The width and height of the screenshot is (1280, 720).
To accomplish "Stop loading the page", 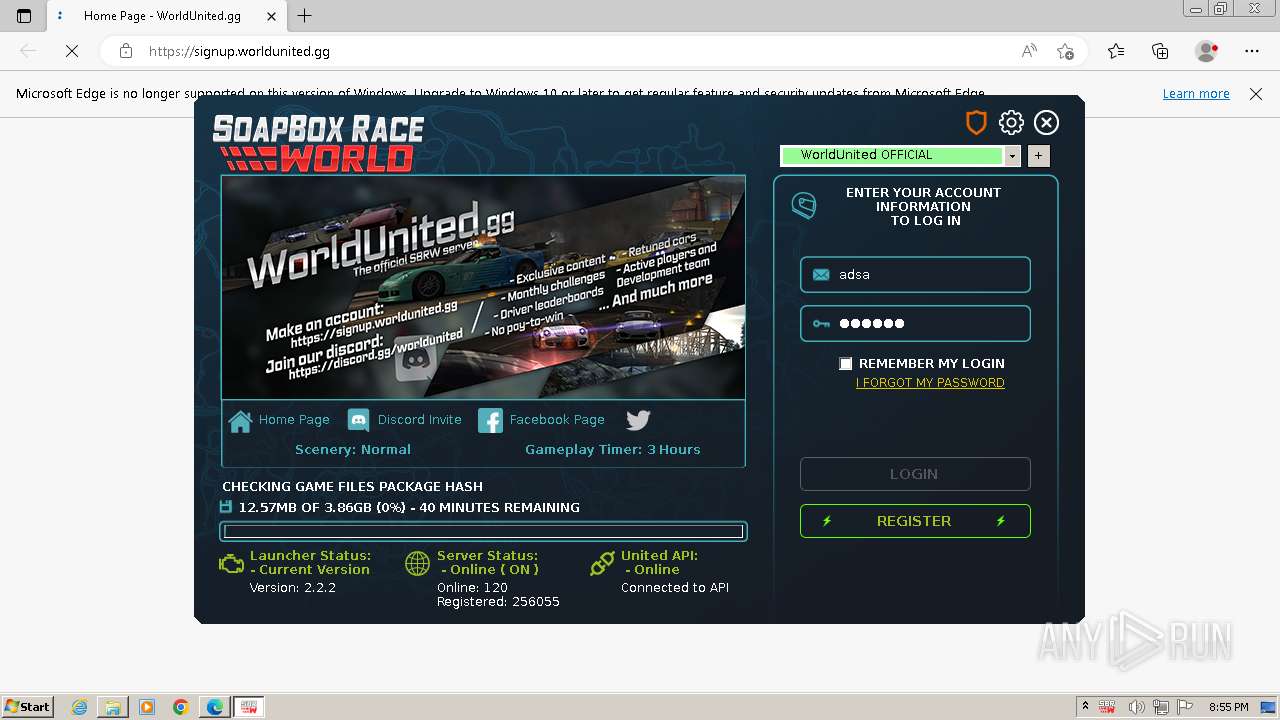I will pos(72,51).
